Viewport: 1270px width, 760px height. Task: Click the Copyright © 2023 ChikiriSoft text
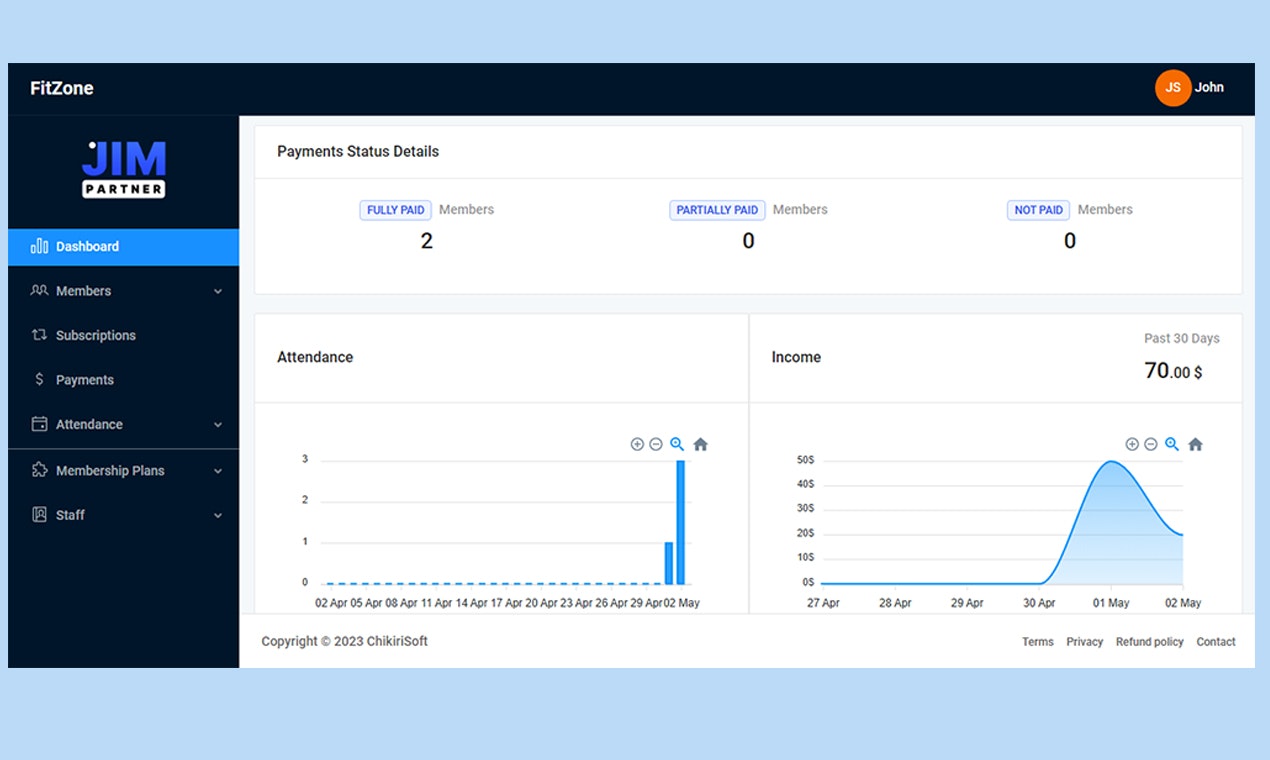pos(344,641)
